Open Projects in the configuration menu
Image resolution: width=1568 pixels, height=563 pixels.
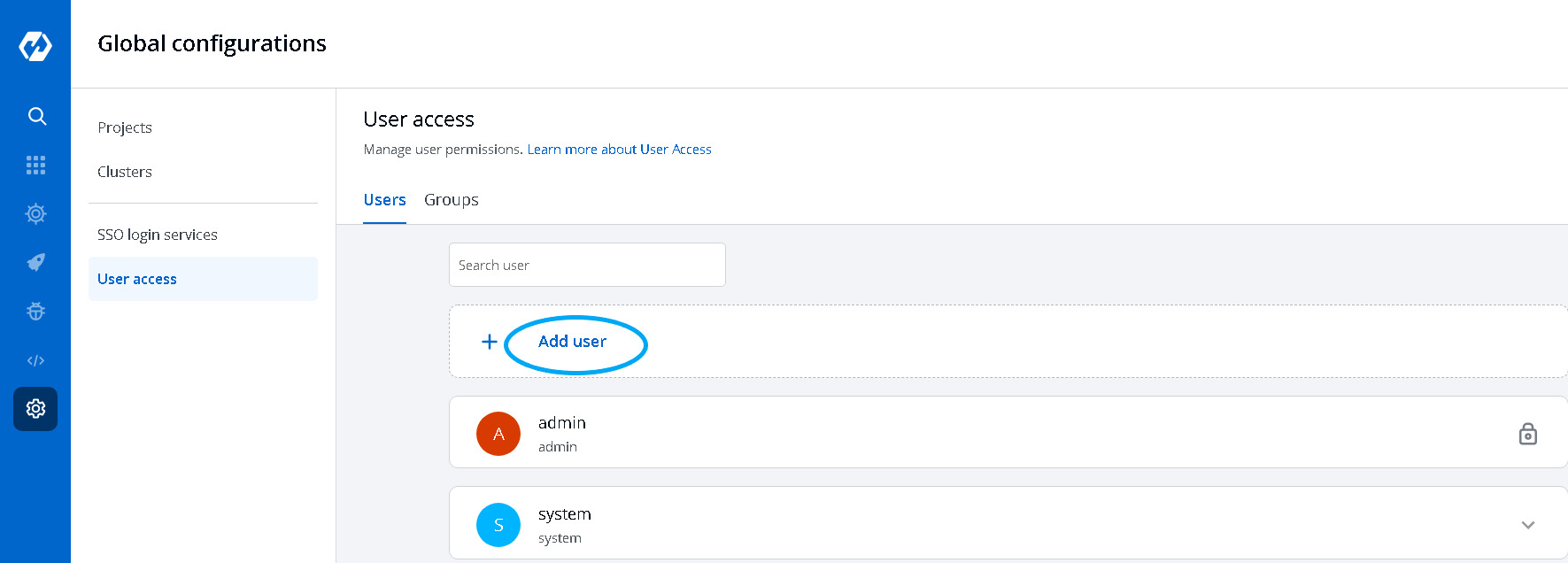tap(125, 127)
